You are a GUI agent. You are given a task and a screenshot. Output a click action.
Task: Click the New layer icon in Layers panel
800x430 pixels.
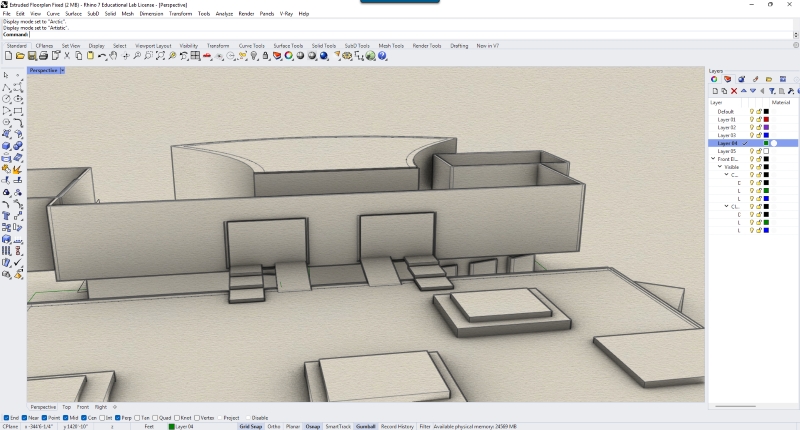[714, 91]
